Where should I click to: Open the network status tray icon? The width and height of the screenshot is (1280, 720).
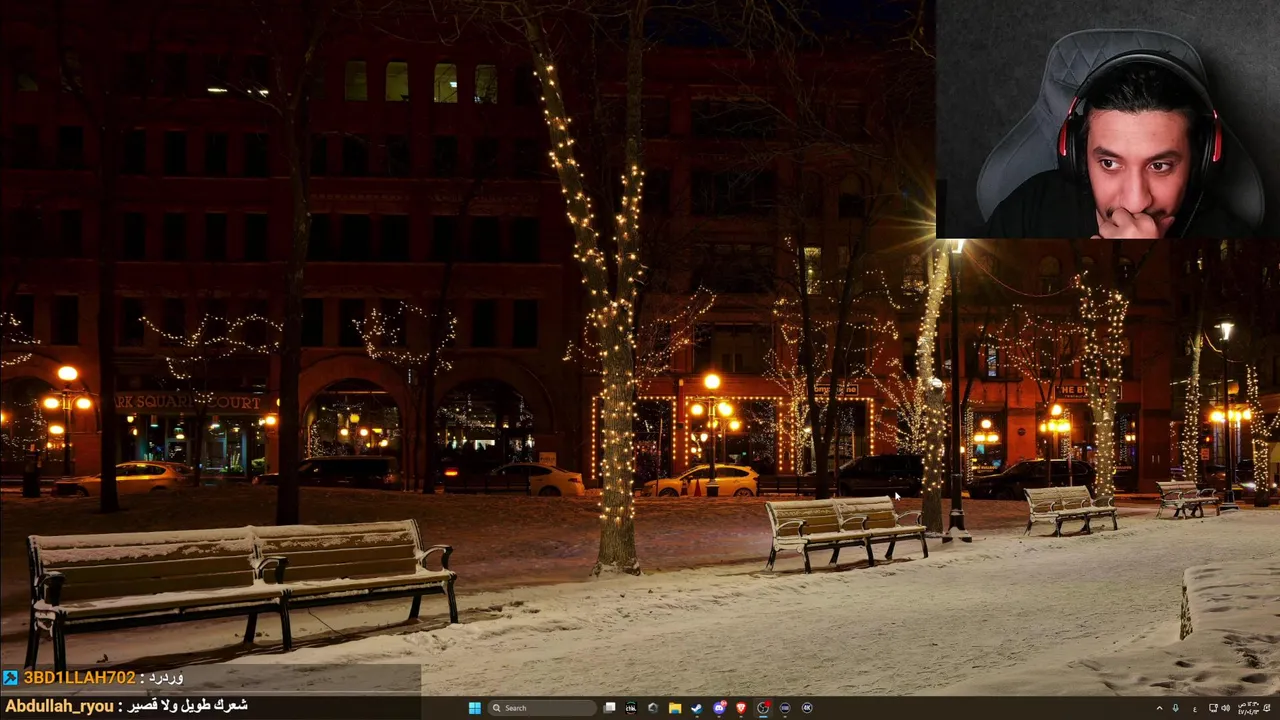click(1213, 708)
